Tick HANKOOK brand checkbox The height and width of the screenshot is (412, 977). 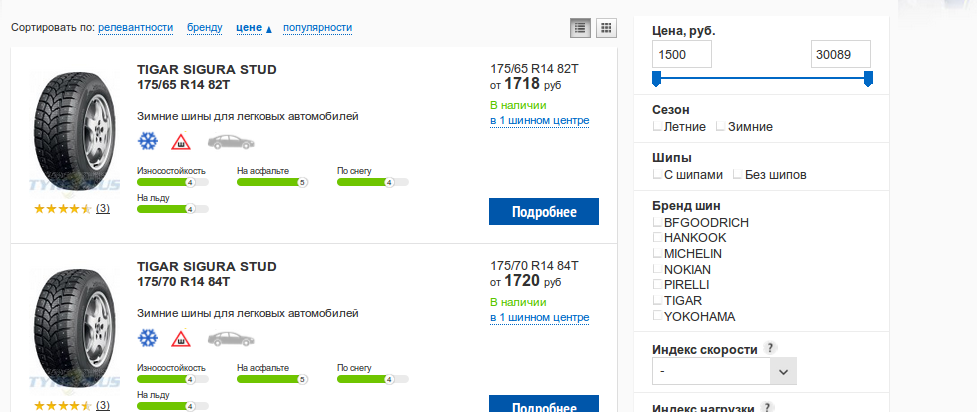pyautogui.click(x=657, y=237)
